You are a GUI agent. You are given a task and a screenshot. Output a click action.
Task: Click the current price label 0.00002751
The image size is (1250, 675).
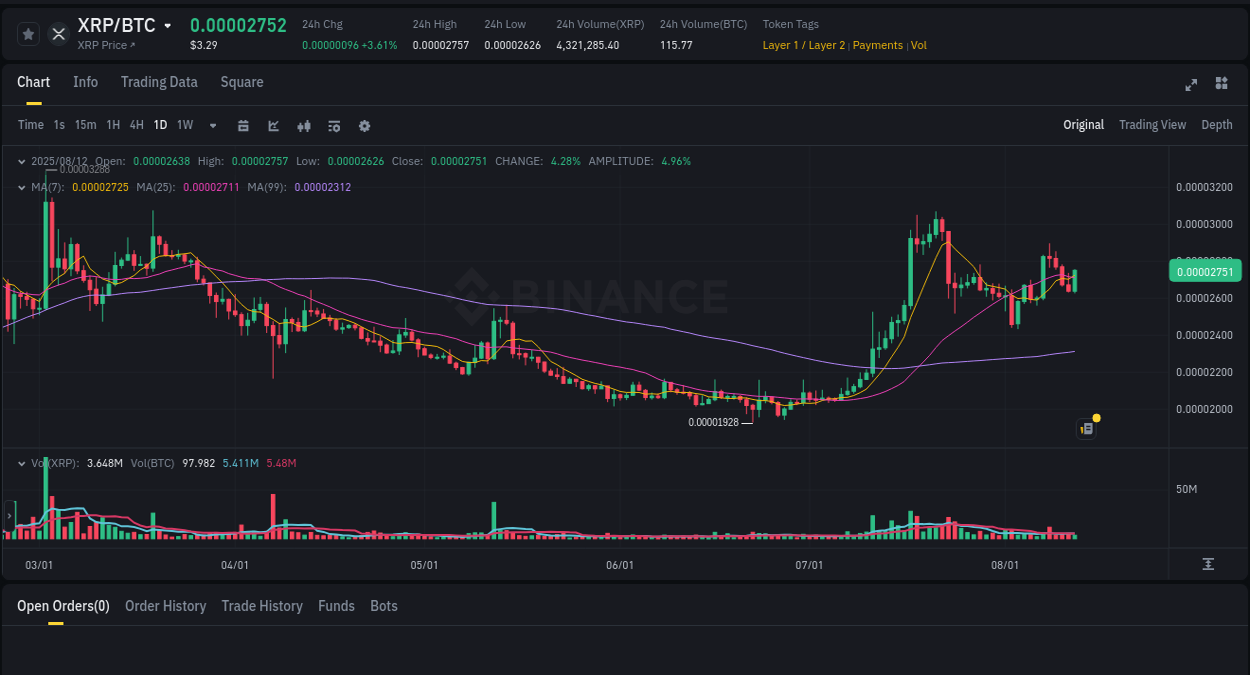1204,272
